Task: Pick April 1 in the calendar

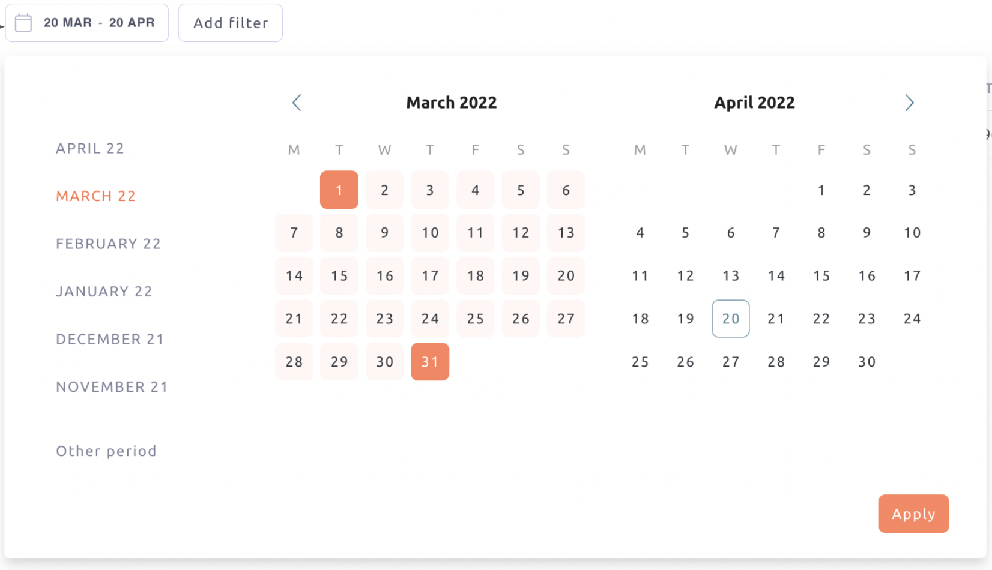Action: point(821,190)
